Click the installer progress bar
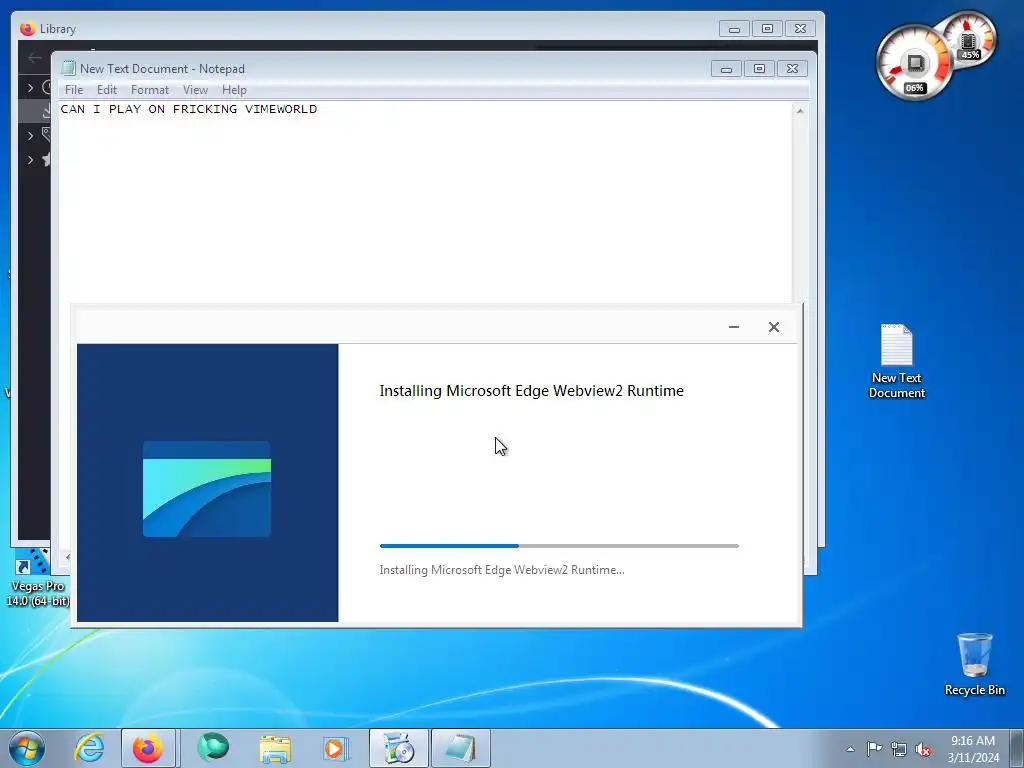The height and width of the screenshot is (768, 1024). (559, 545)
